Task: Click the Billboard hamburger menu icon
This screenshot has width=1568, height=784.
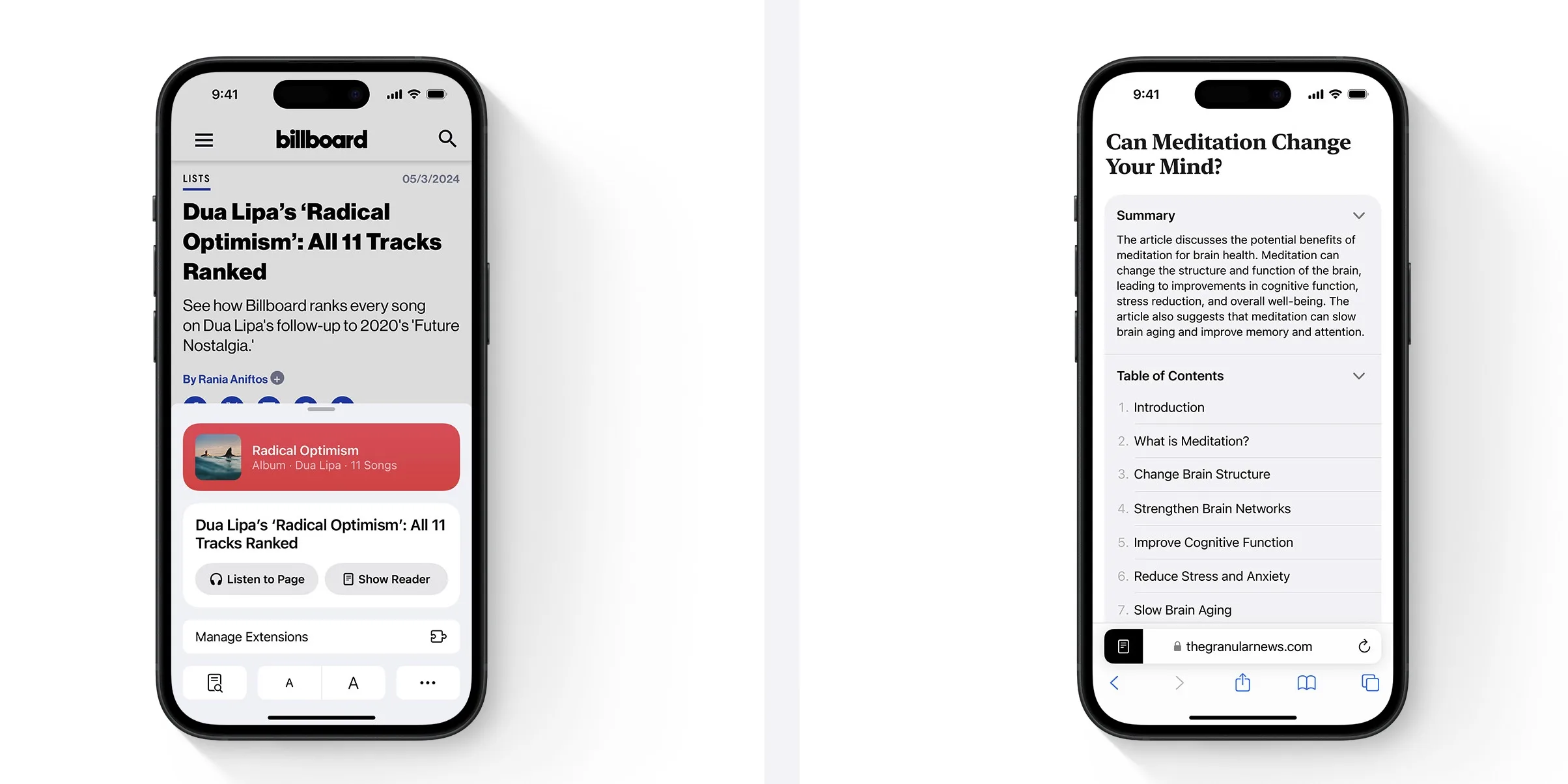Action: pyautogui.click(x=204, y=139)
